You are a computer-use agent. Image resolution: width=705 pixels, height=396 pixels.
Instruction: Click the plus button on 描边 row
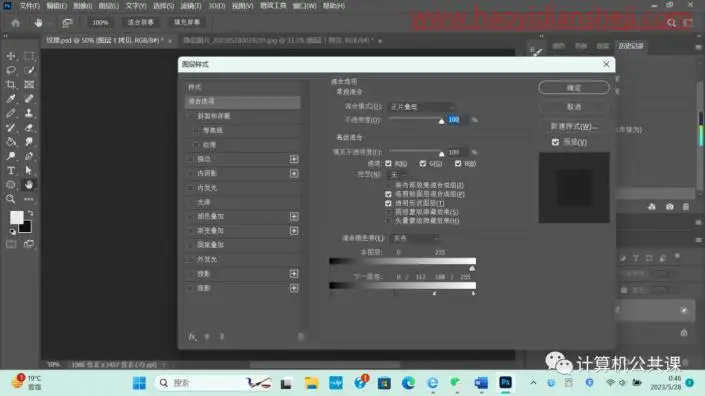pos(294,159)
